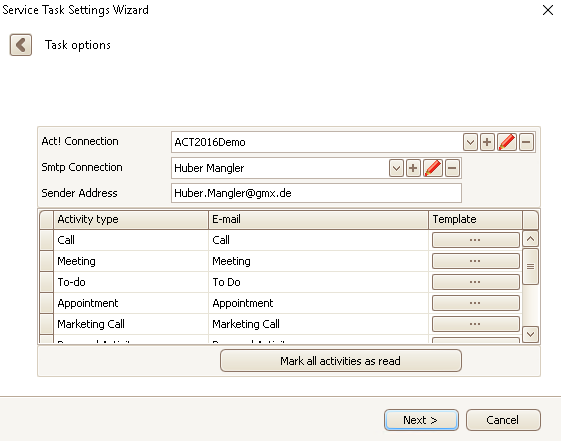Image resolution: width=561 pixels, height=441 pixels.
Task: Open the template for Marketing Call
Action: point(475,324)
